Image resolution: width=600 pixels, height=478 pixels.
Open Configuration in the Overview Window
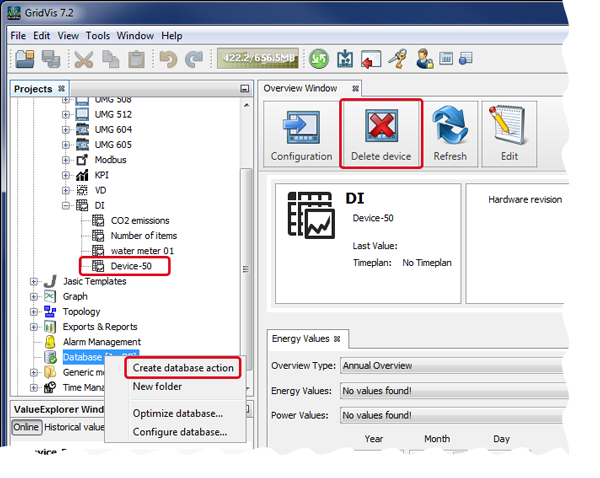coord(301,134)
